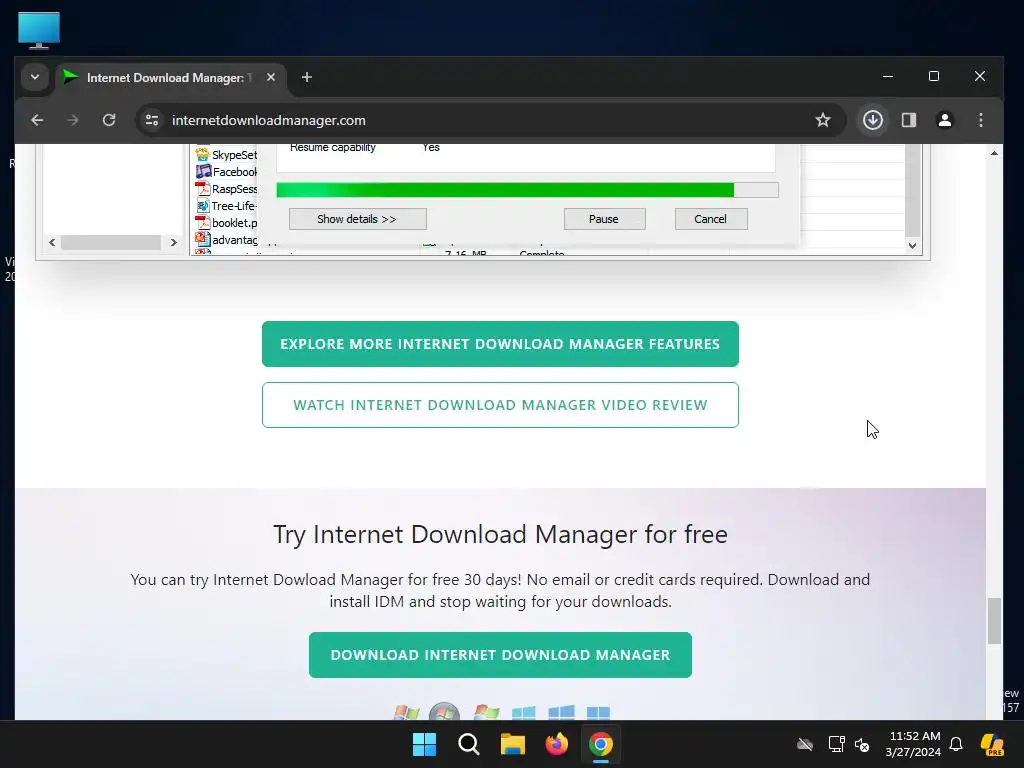Click the page scrollbar up arrow
This screenshot has height=768, width=1024.
[x=994, y=153]
